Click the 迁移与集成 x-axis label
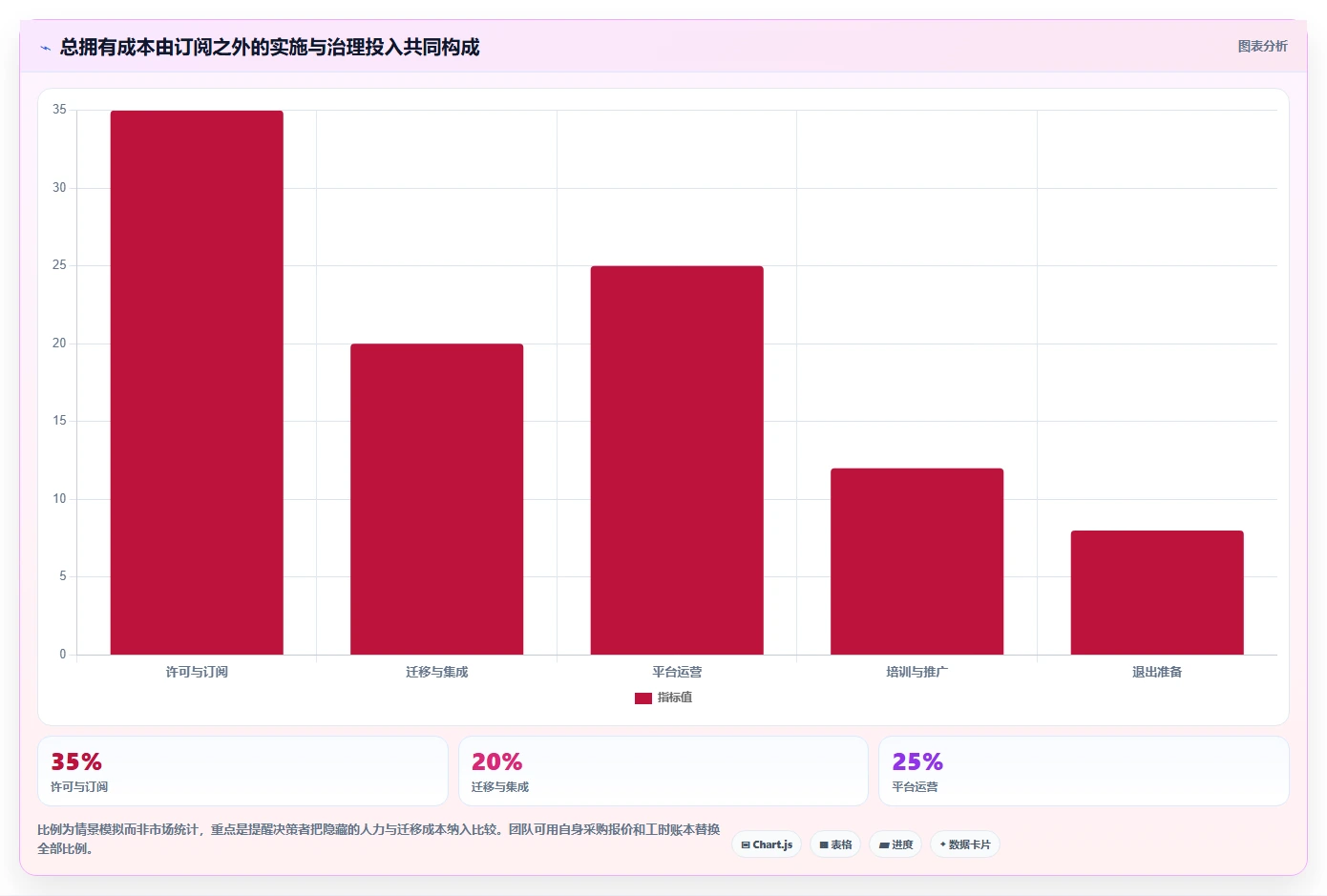1327x896 pixels. click(436, 673)
